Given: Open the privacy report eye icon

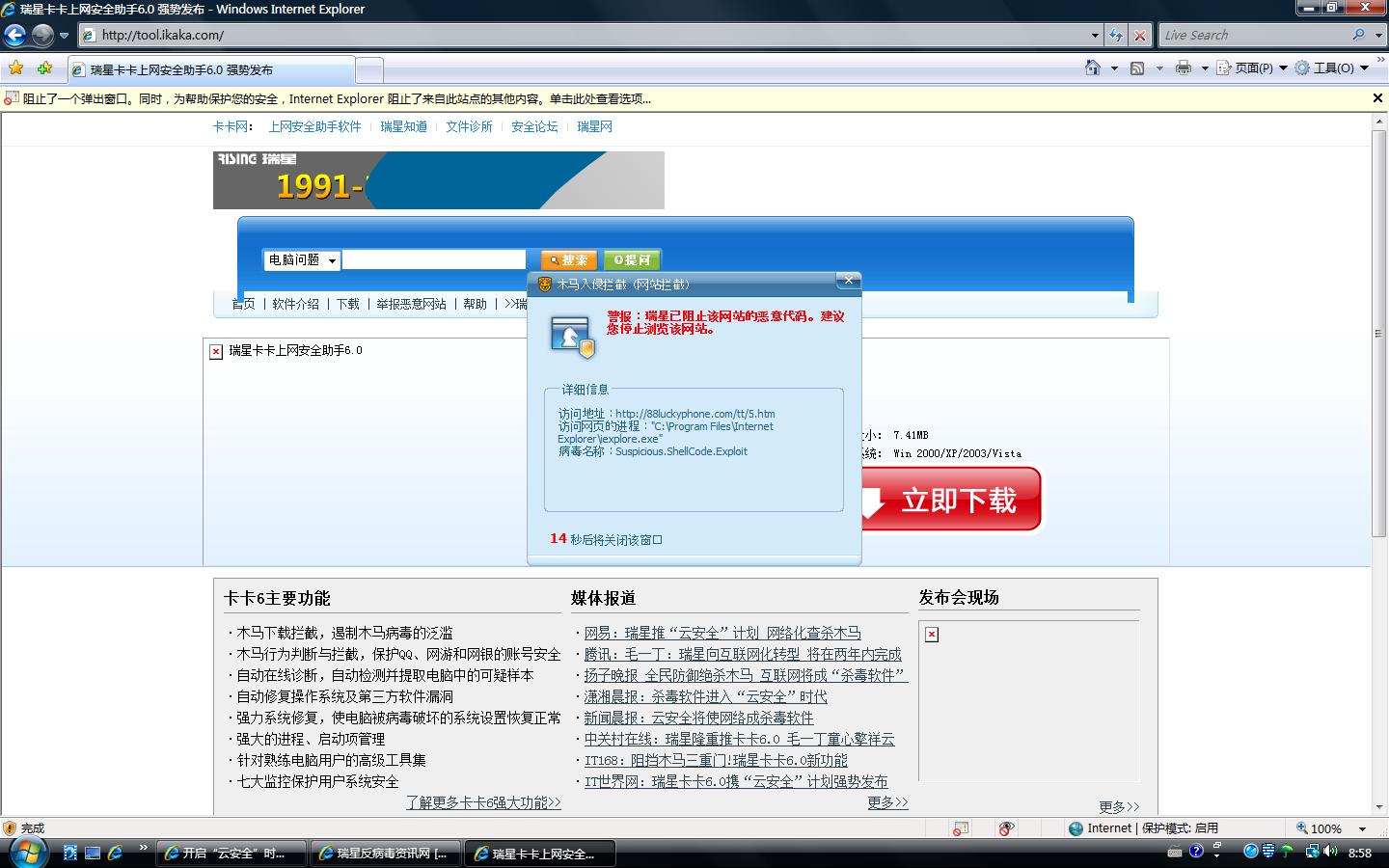Looking at the screenshot, I should 1007,828.
